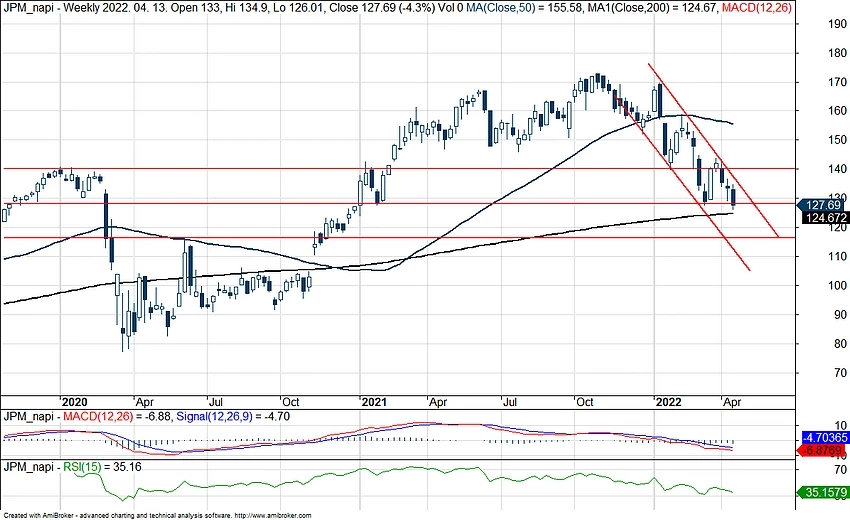Click the 170 price axis label
The width and height of the screenshot is (850, 520).
838,82
